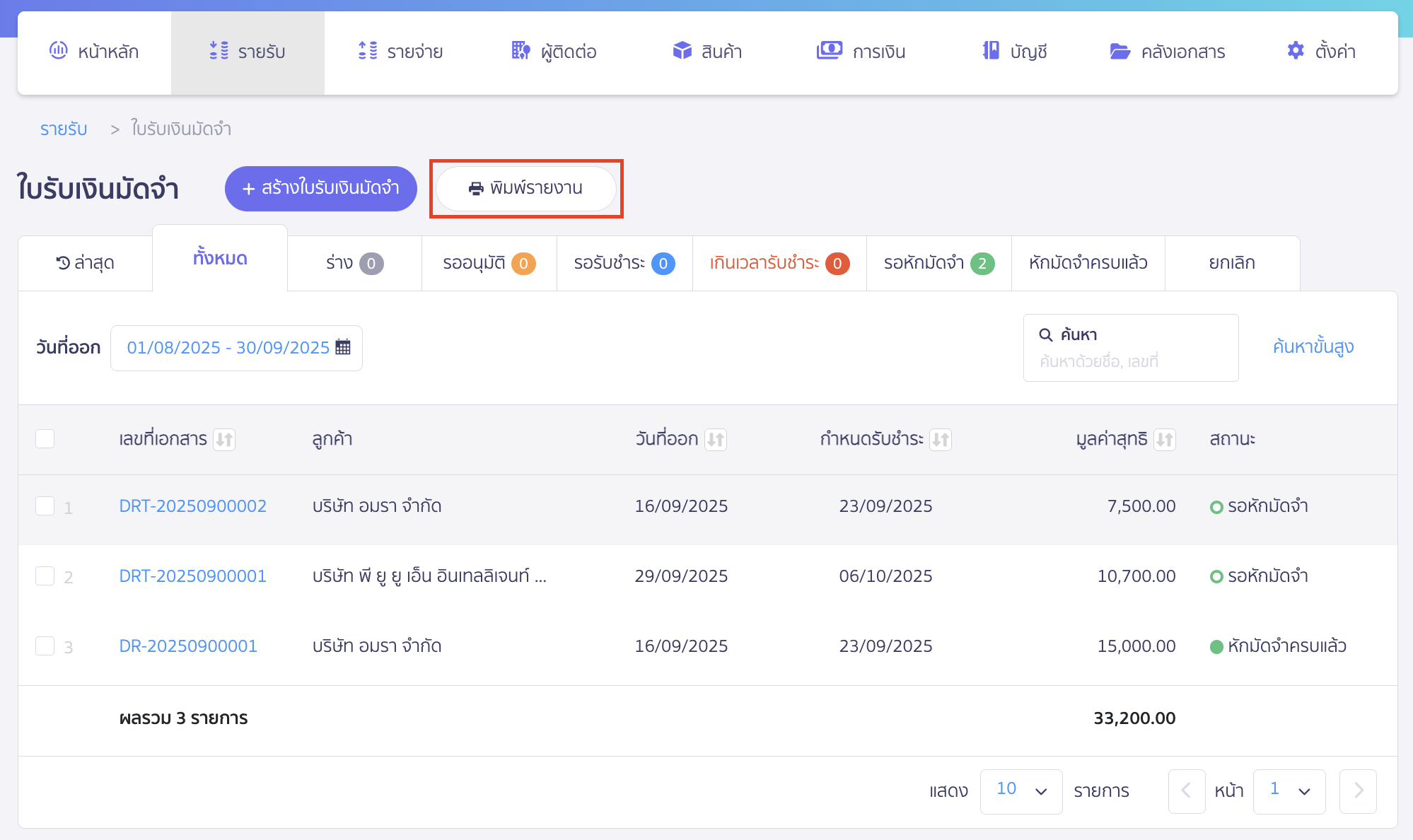Check the box for row DRT-20250900002
Viewport: 1413px width, 840px height.
tap(45, 506)
